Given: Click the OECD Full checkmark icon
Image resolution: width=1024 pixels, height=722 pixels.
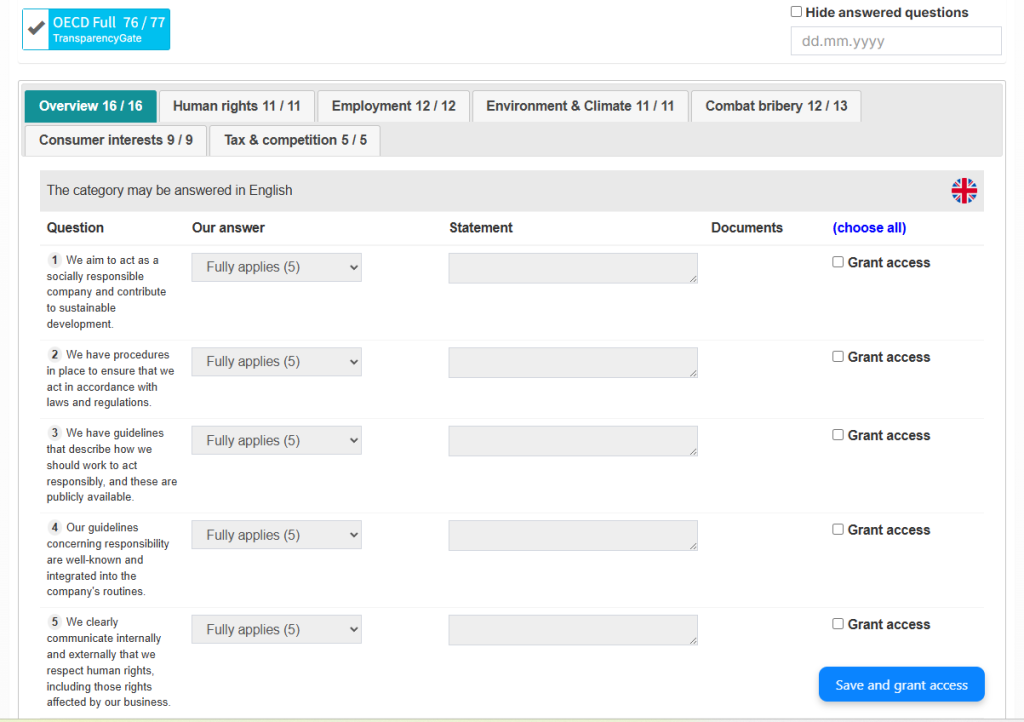Looking at the screenshot, I should click(x=36, y=29).
